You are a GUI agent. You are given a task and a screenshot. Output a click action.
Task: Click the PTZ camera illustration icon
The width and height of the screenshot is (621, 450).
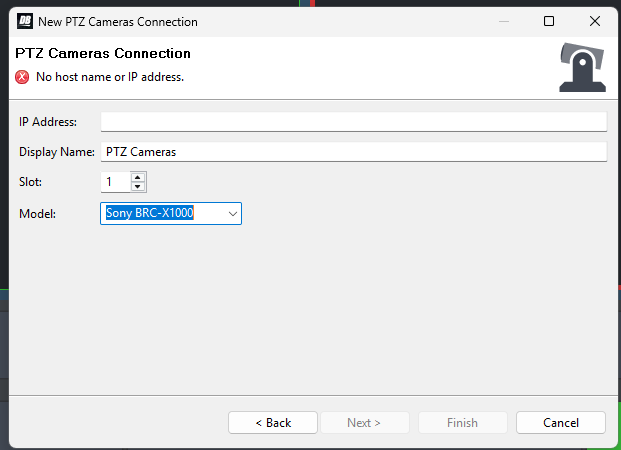pyautogui.click(x=582, y=67)
